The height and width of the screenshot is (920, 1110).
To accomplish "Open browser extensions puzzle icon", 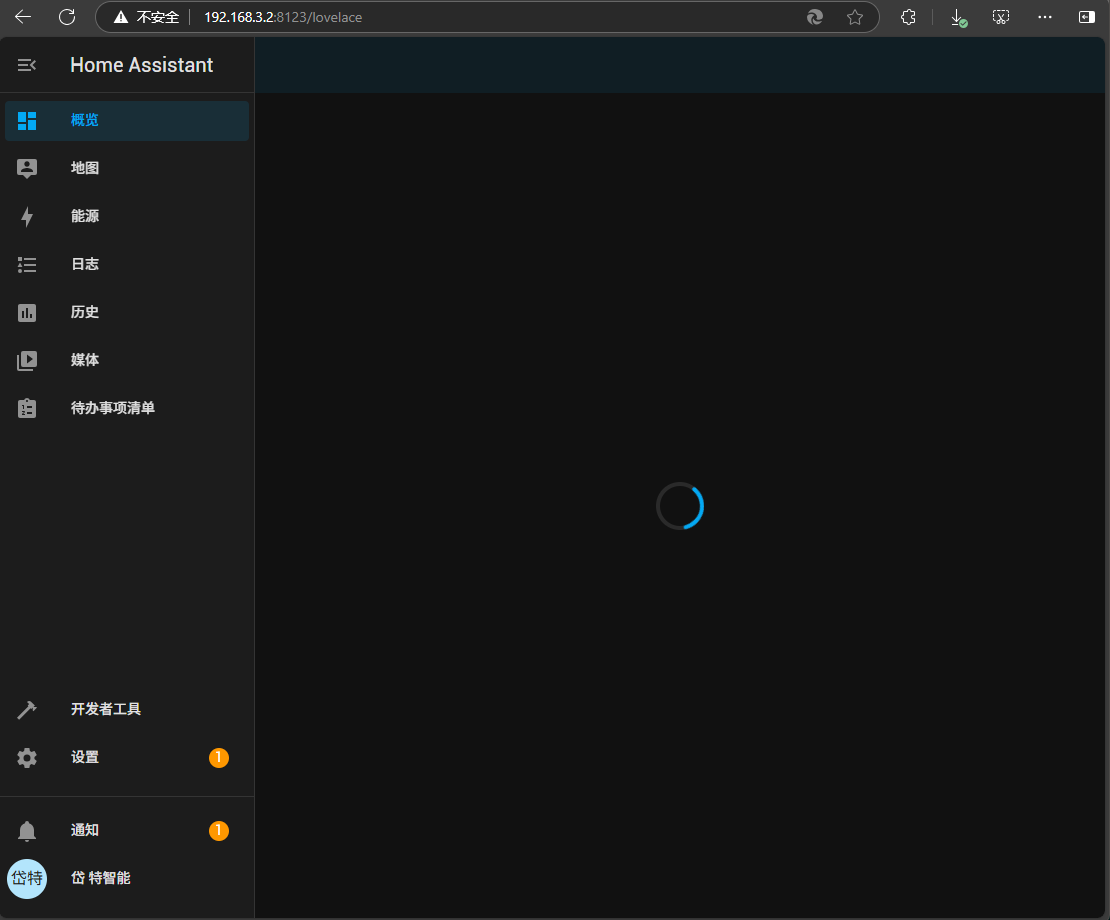I will [908, 17].
